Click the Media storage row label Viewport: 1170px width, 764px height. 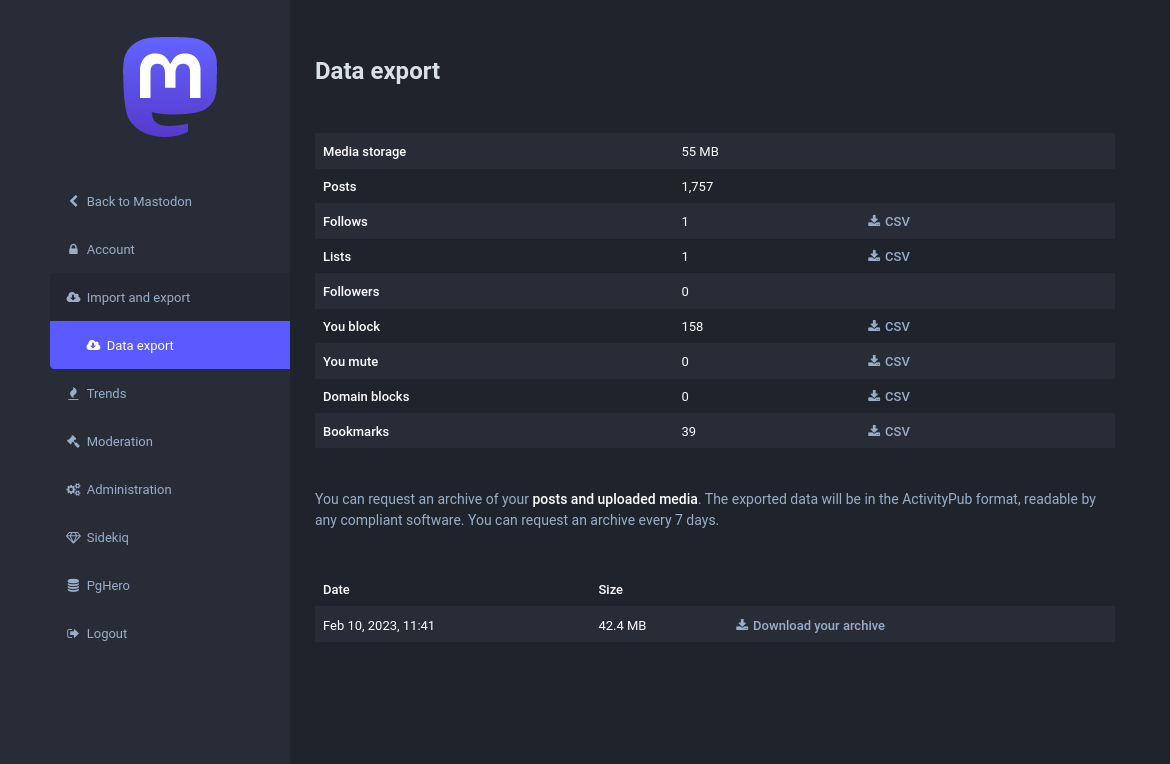click(364, 151)
